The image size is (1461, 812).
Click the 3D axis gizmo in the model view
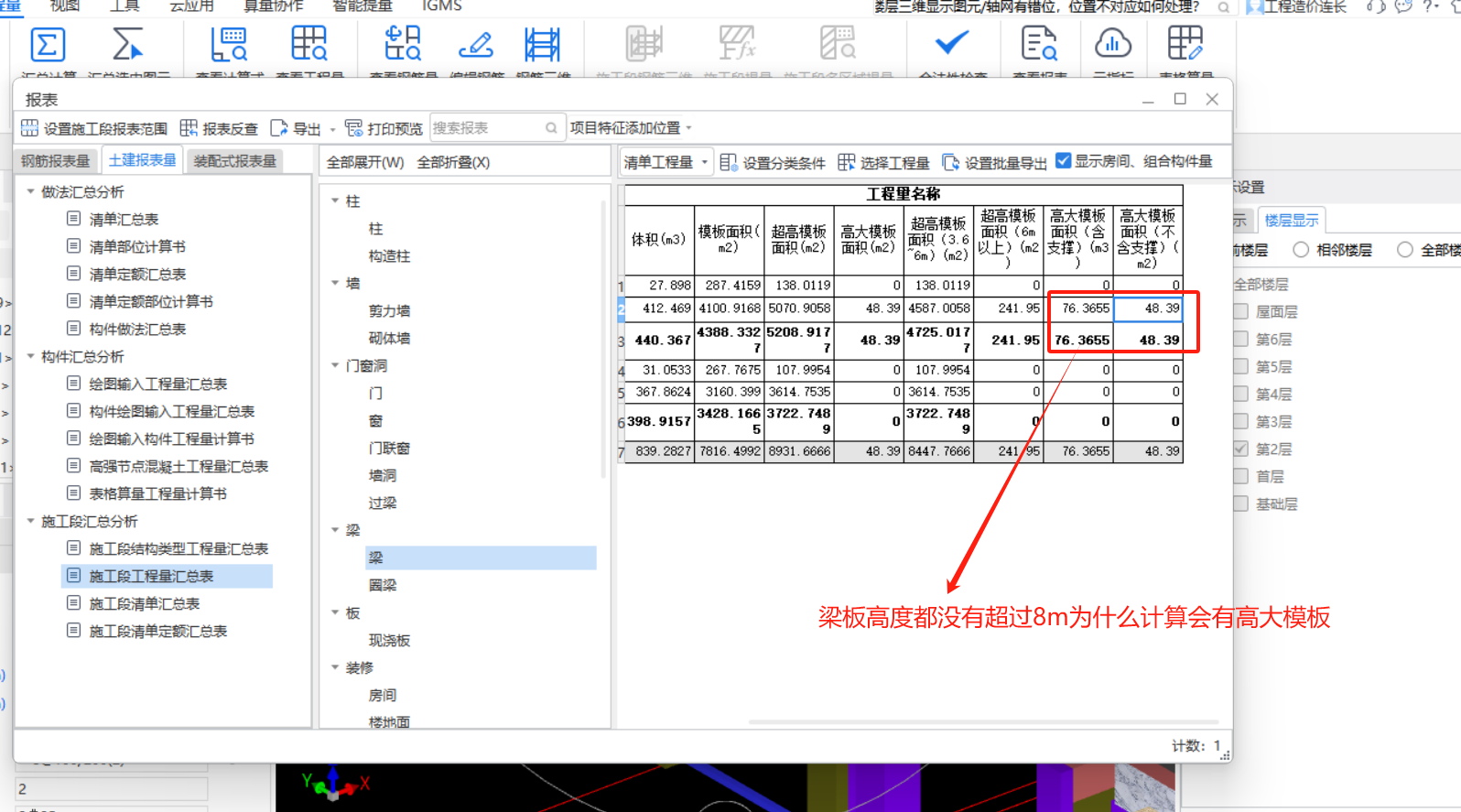335,783
